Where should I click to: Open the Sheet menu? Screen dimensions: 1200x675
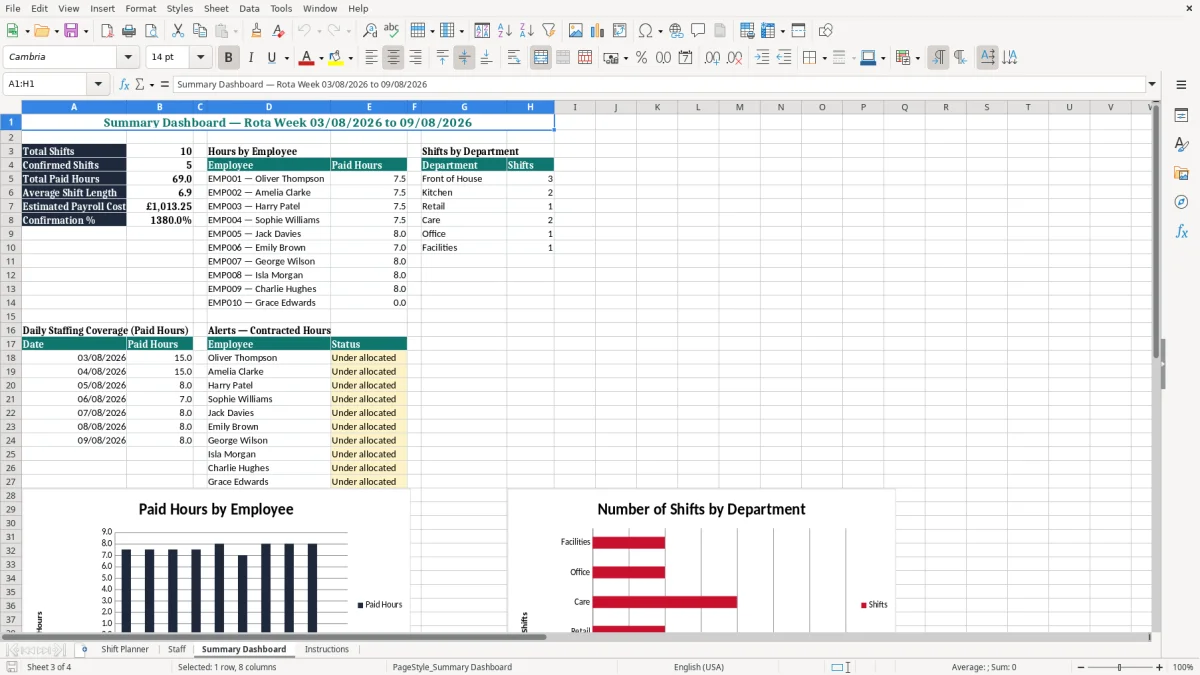(x=216, y=8)
